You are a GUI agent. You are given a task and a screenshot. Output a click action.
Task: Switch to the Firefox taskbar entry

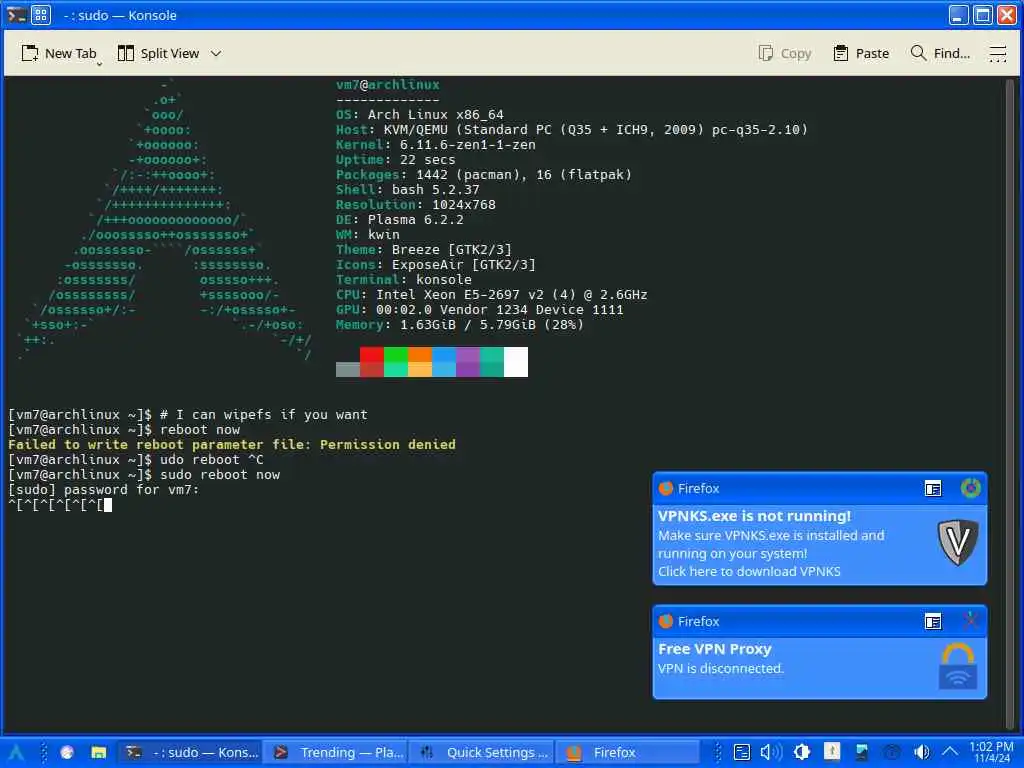(x=628, y=752)
